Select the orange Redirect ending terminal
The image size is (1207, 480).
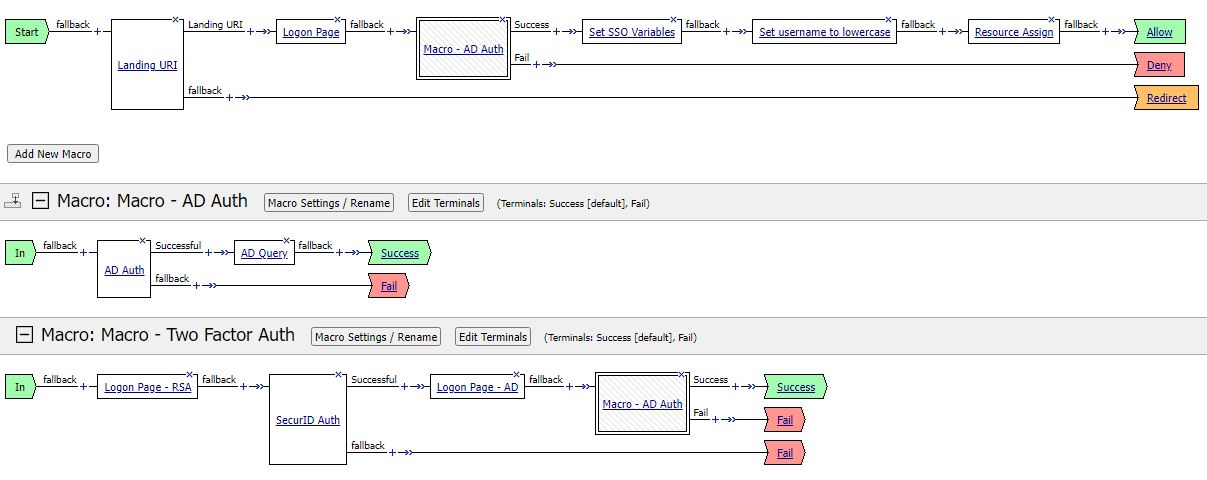click(1165, 98)
